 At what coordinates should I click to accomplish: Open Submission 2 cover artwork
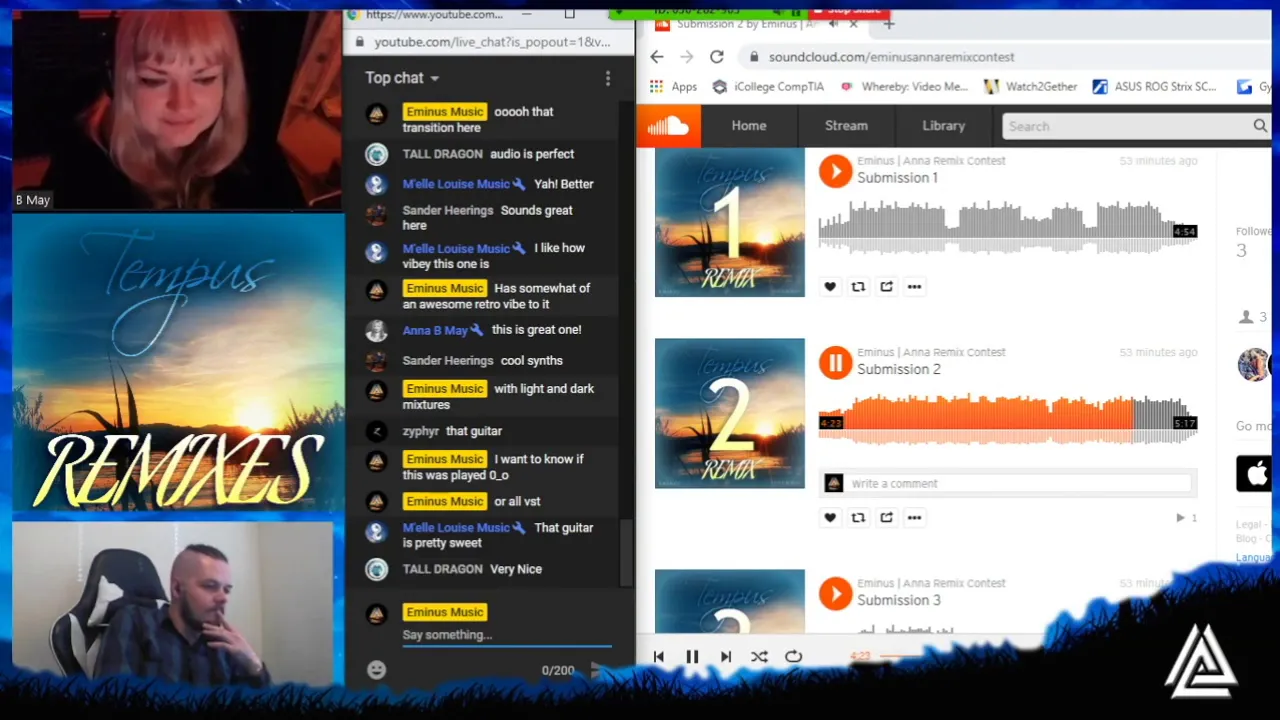pos(730,413)
